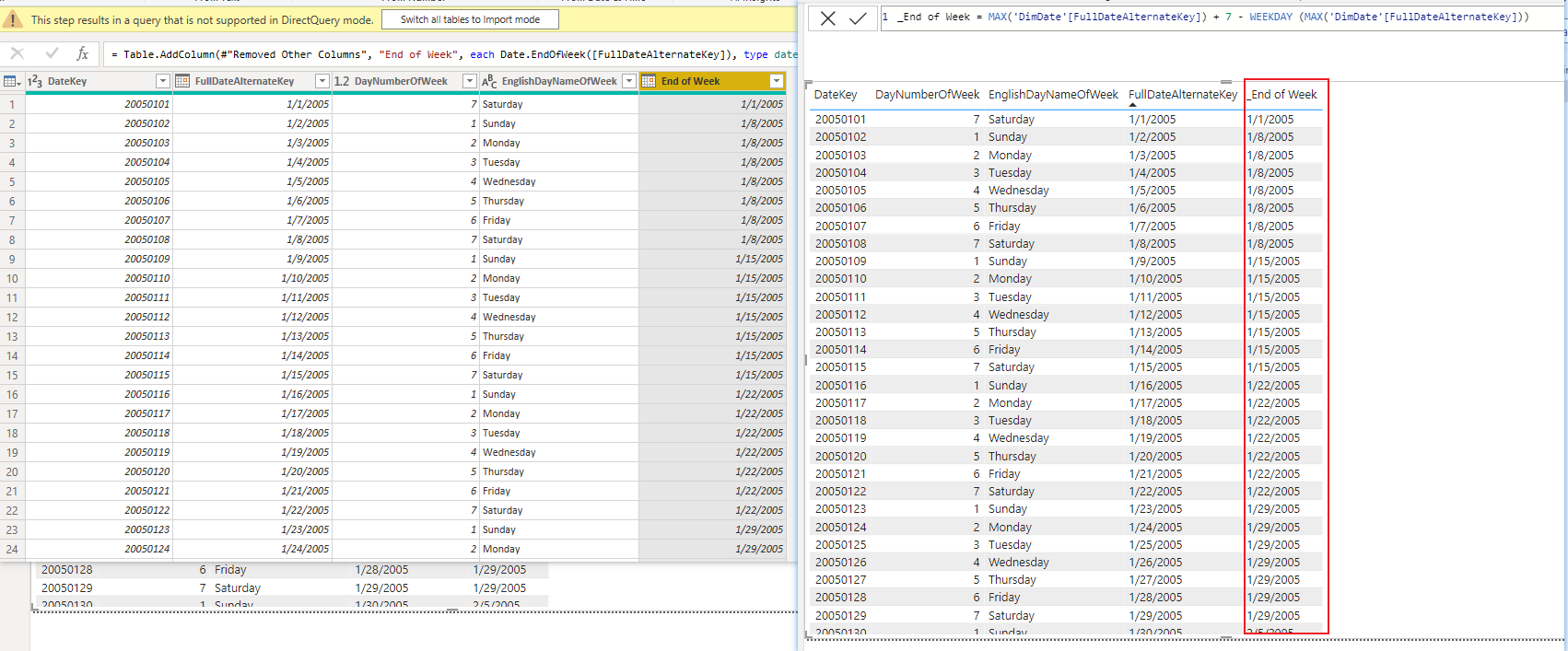Click the date type icon of FullDateAlternateKey
This screenshot has height=651, width=1568.
(182, 81)
